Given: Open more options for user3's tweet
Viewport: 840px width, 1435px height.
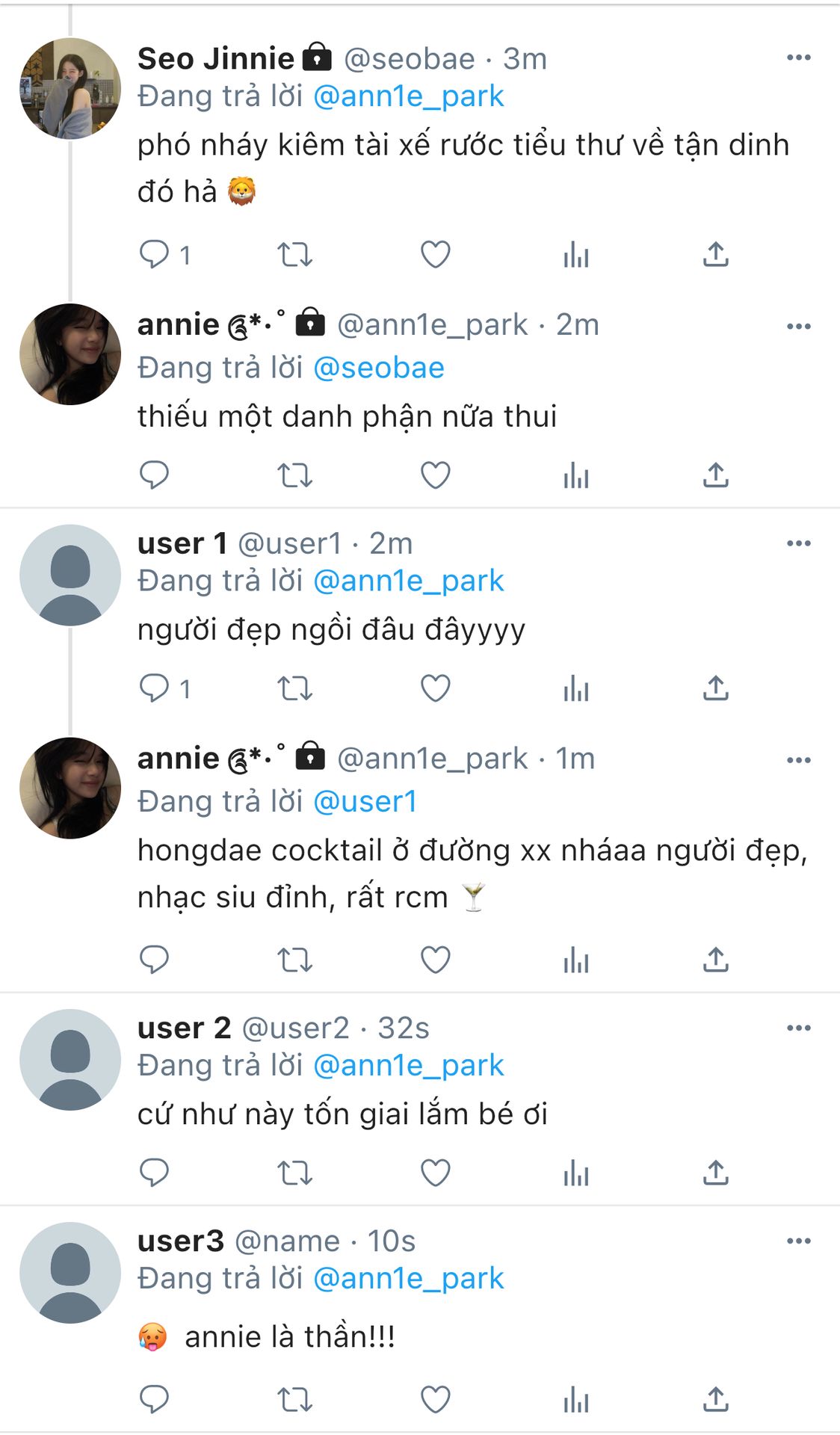Looking at the screenshot, I should [798, 1241].
